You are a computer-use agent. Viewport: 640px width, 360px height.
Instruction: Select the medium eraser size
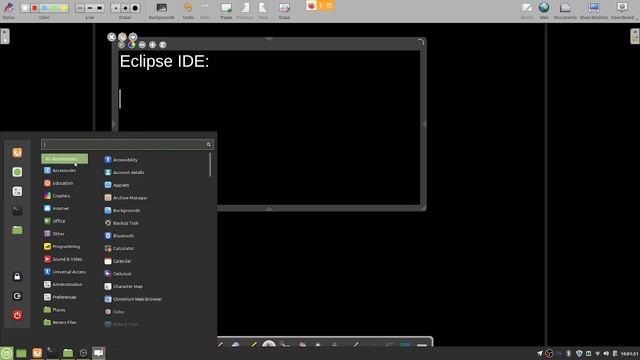click(125, 8)
